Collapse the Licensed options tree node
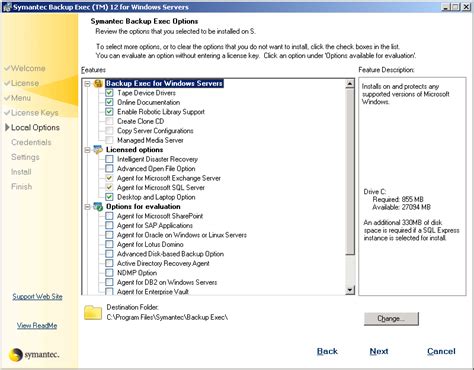This screenshot has width=474, height=370. pyautogui.click(x=88, y=150)
